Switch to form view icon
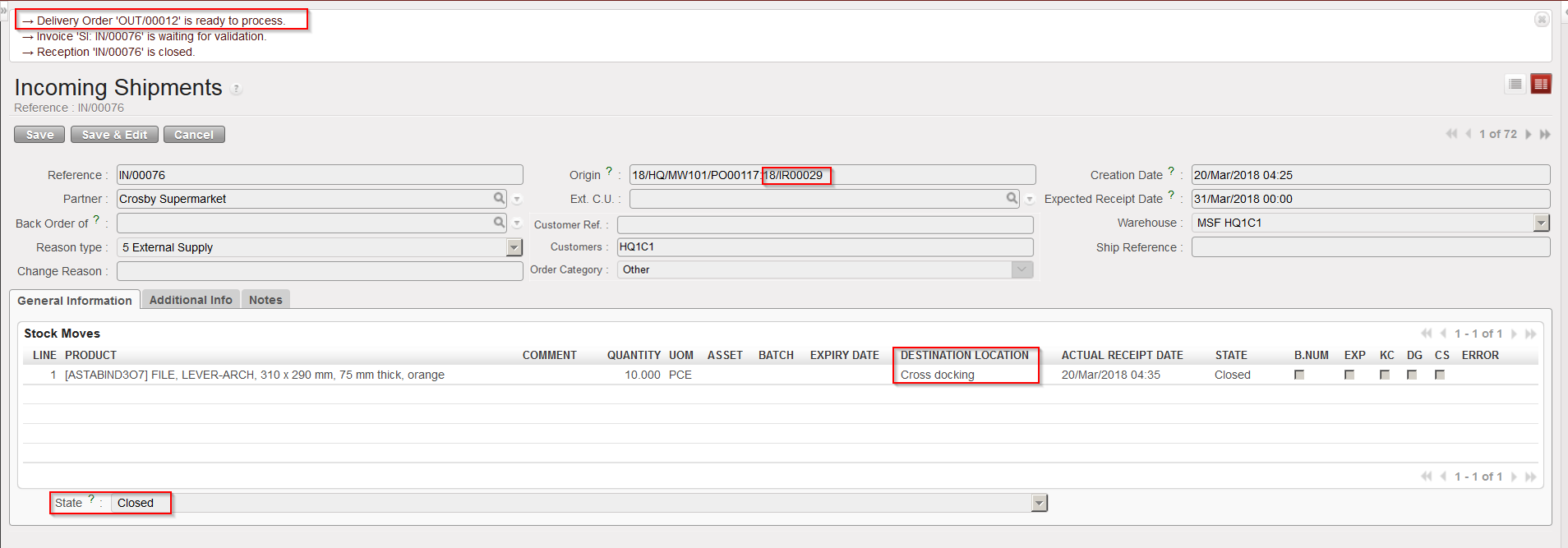The height and width of the screenshot is (548, 1568). coord(1541,84)
